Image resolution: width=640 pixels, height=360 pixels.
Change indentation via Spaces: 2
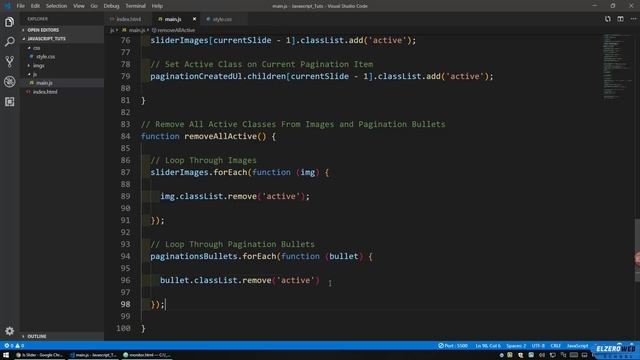click(x=516, y=346)
